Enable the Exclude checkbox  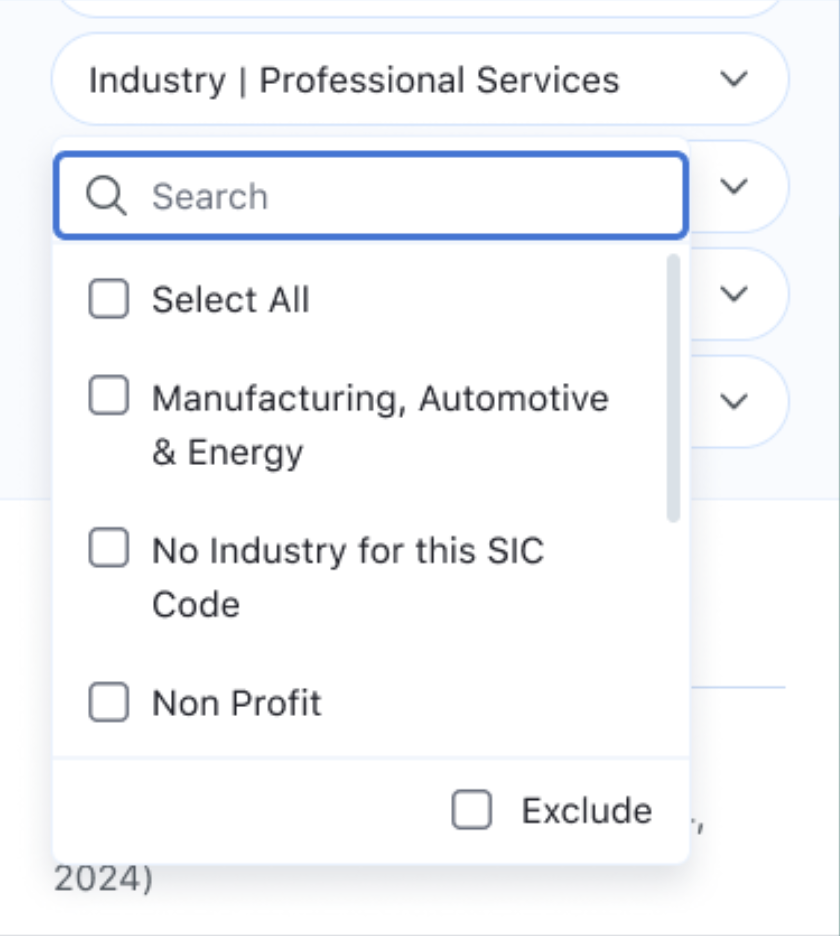coord(472,810)
